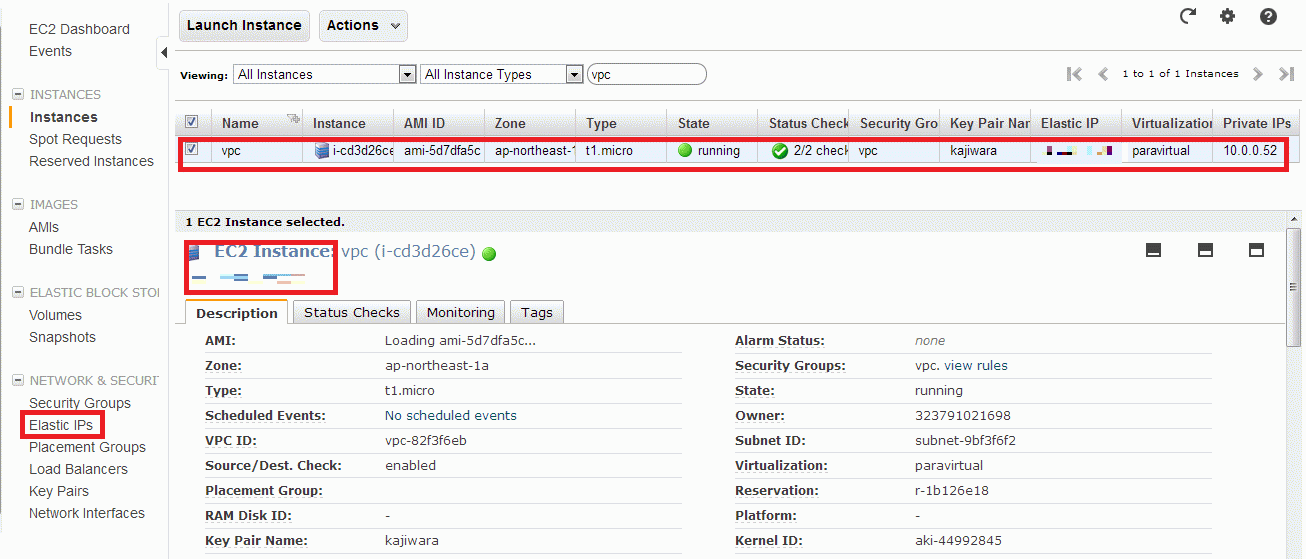The width and height of the screenshot is (1306, 559).
Task: Split the details pane to half height
Action: pos(1205,250)
